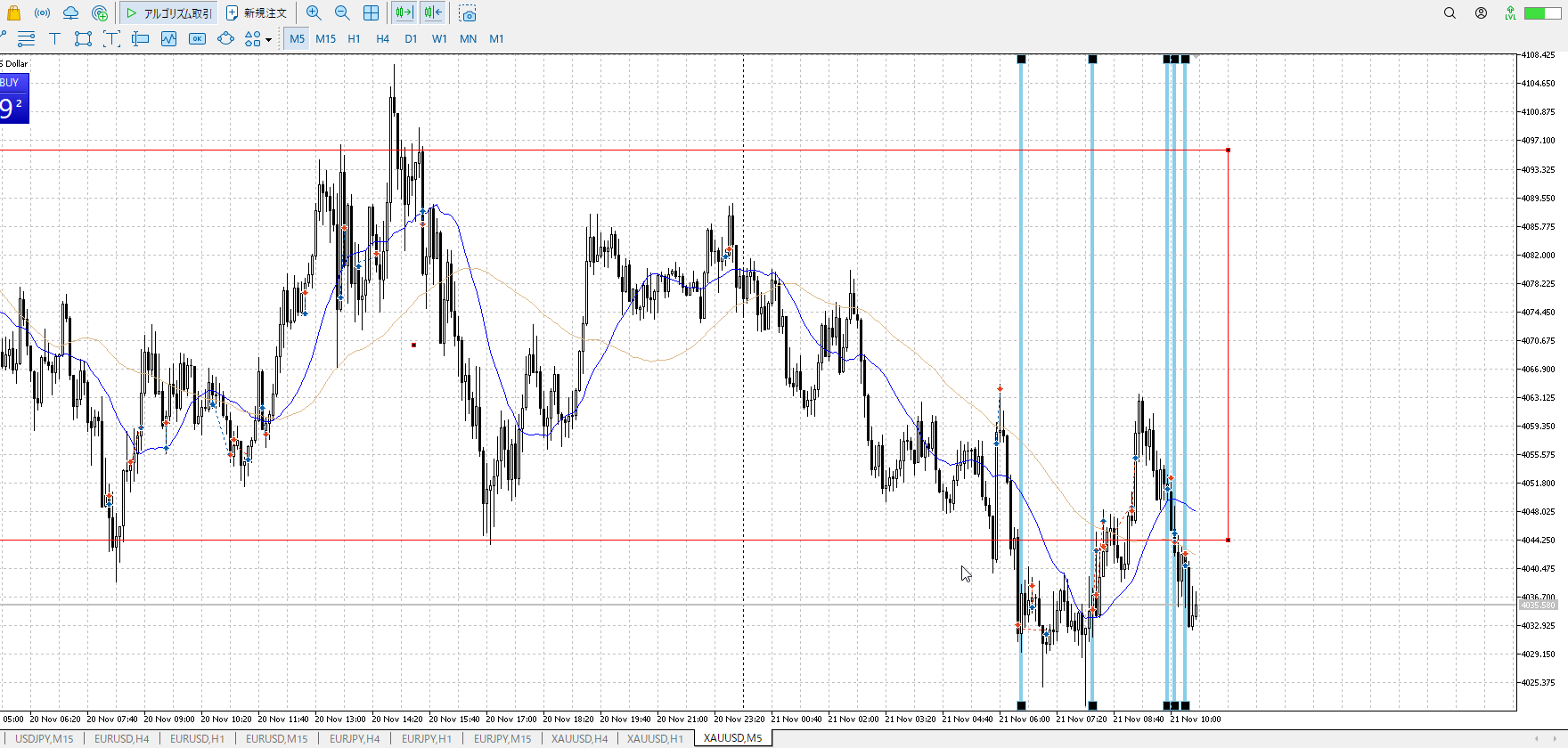
Task: Expand the shapes objects dropdown arrow
Action: (268, 39)
